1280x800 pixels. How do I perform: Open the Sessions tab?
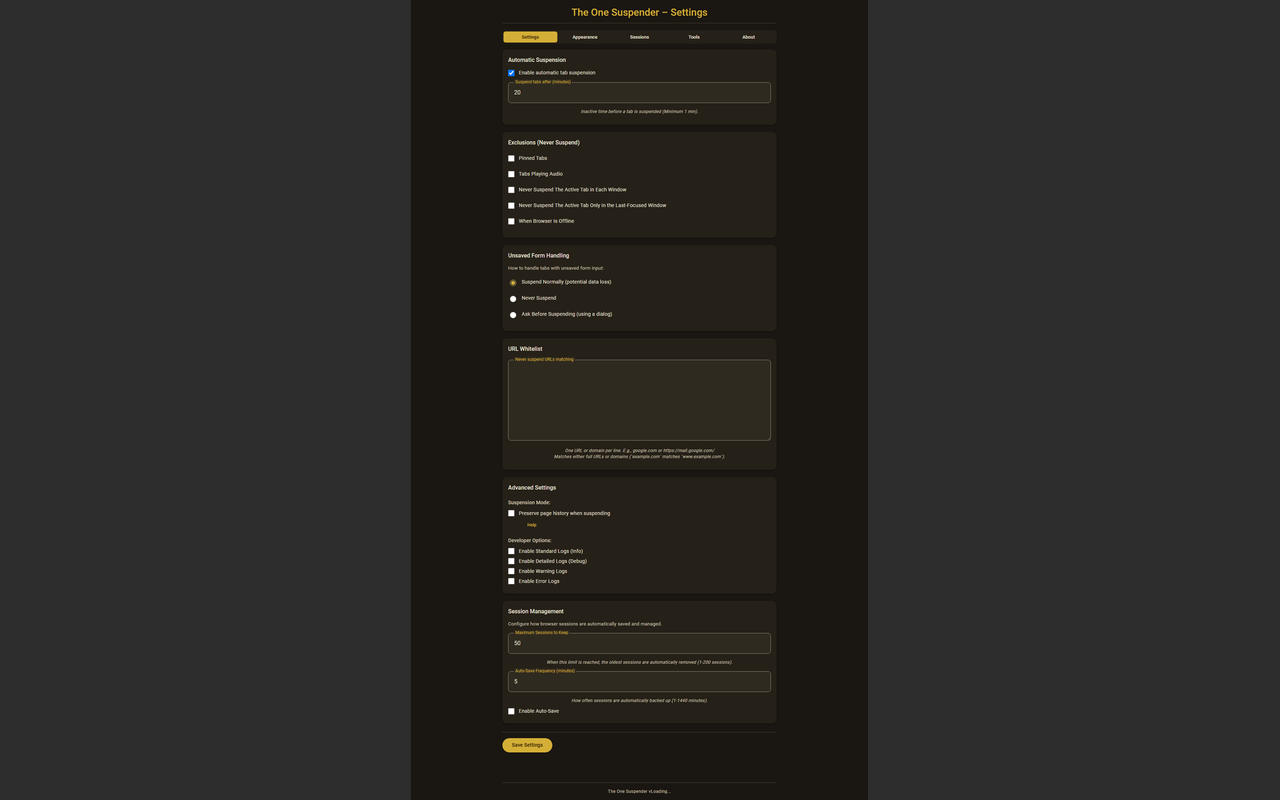tap(639, 37)
